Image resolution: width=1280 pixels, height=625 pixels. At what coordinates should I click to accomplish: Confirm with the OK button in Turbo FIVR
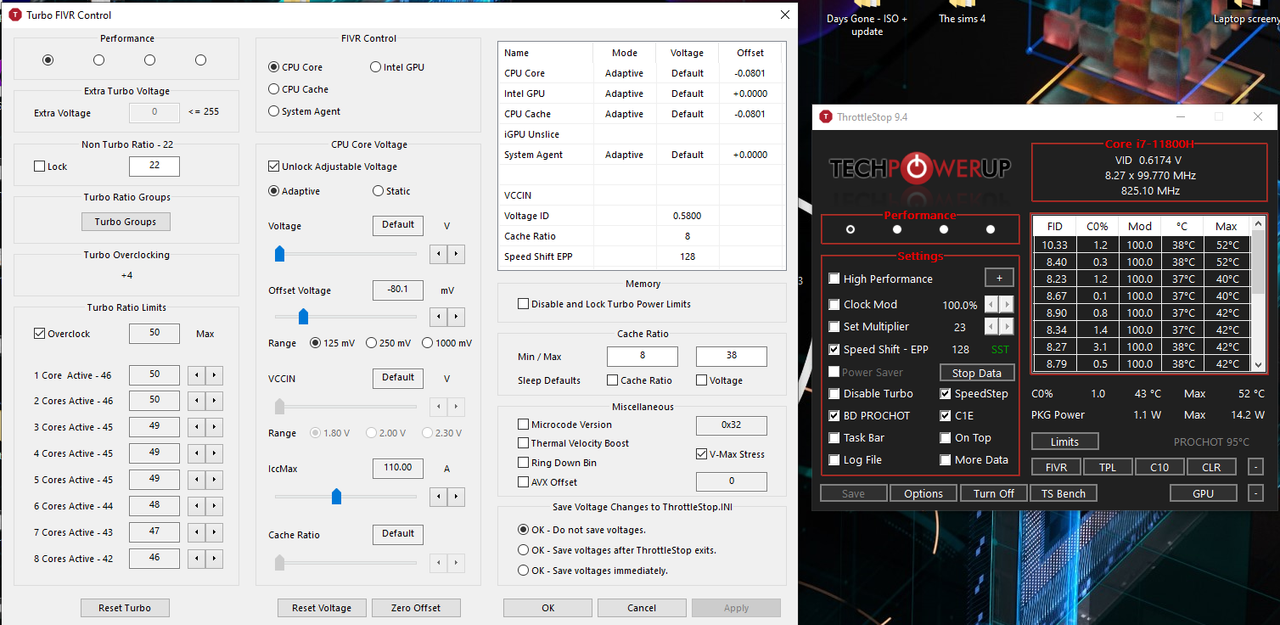547,607
